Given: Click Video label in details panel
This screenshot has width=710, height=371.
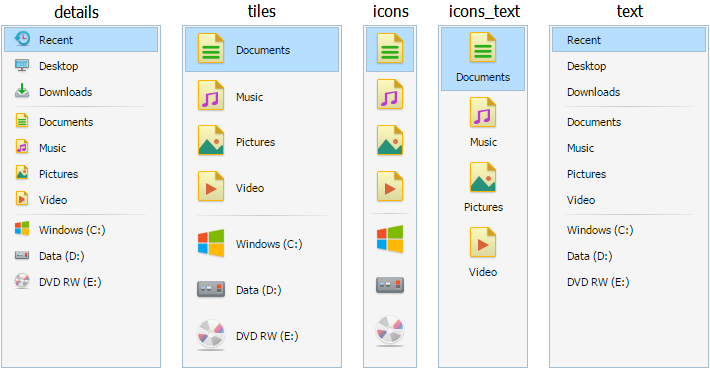Looking at the screenshot, I should [x=53, y=200].
